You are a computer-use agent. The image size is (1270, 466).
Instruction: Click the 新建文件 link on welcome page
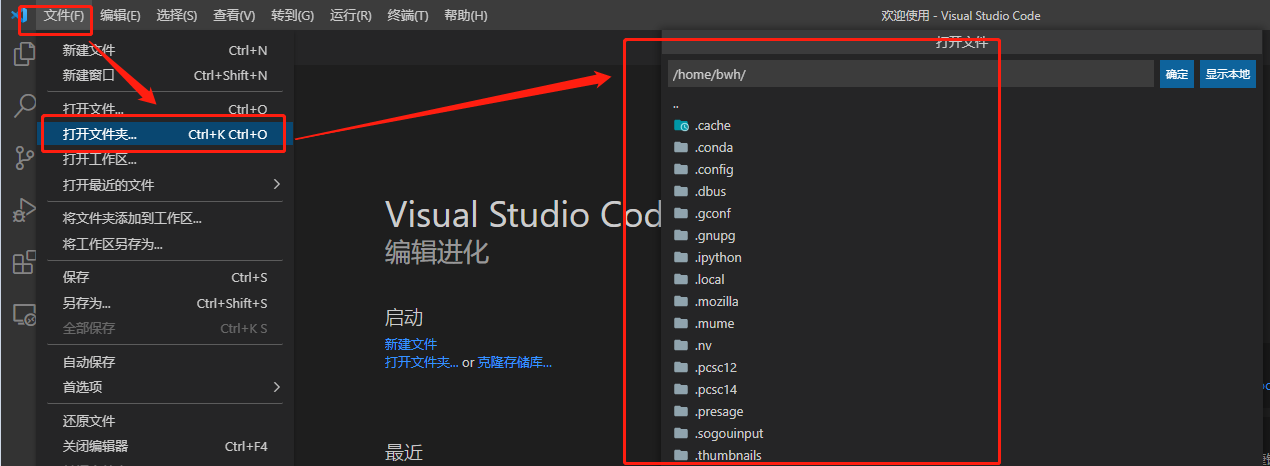tap(411, 344)
